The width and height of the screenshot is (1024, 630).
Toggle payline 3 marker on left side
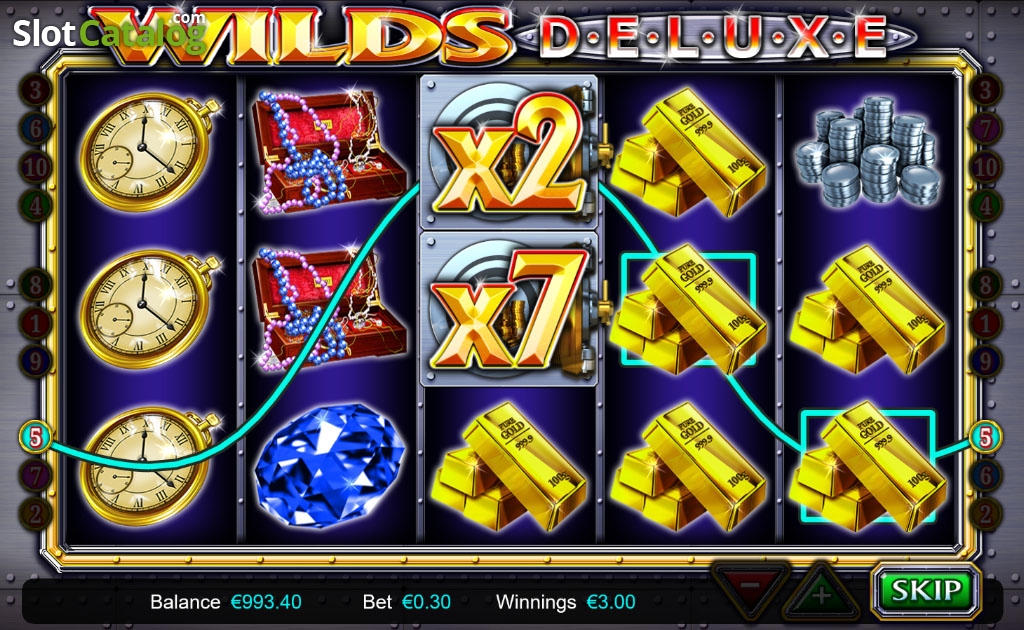[35, 91]
